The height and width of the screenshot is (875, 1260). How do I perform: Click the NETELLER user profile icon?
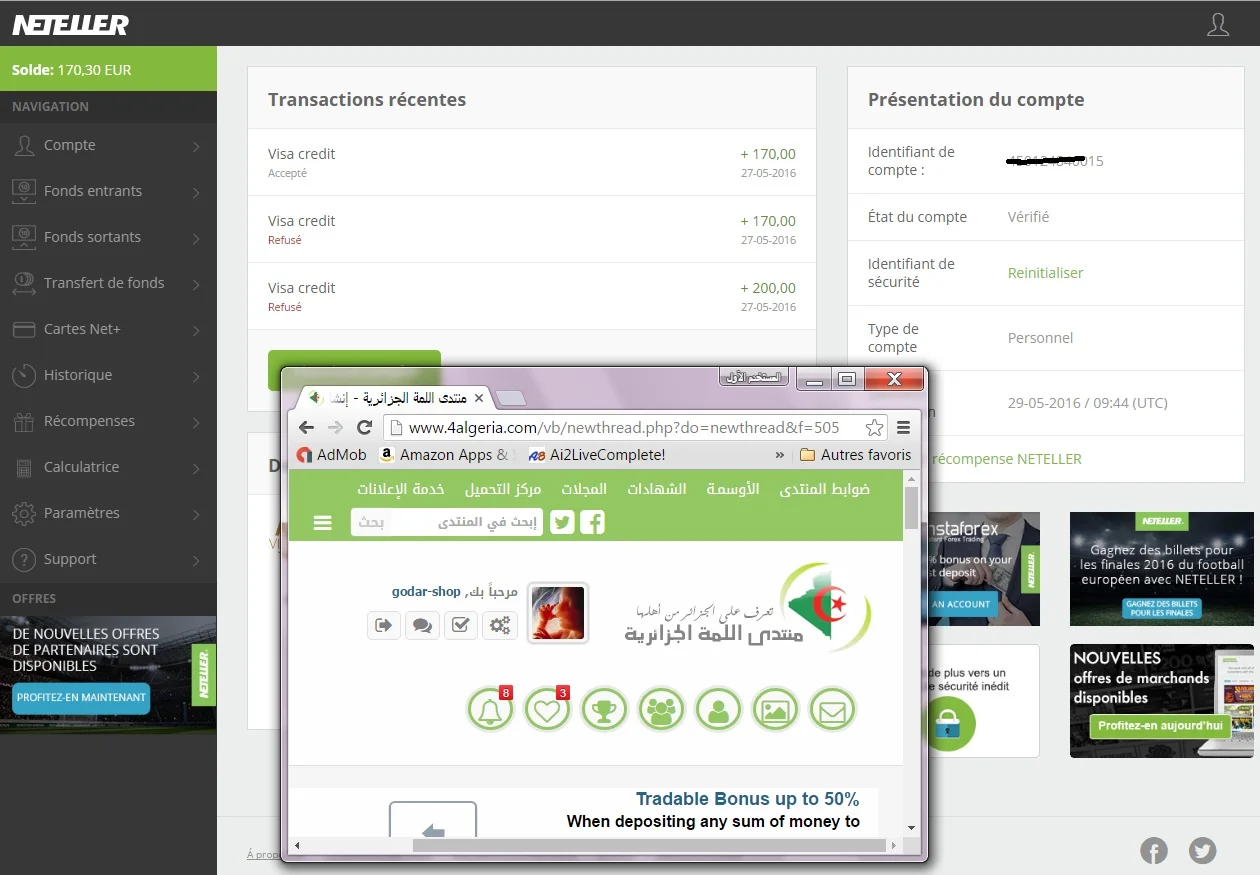tap(1217, 24)
